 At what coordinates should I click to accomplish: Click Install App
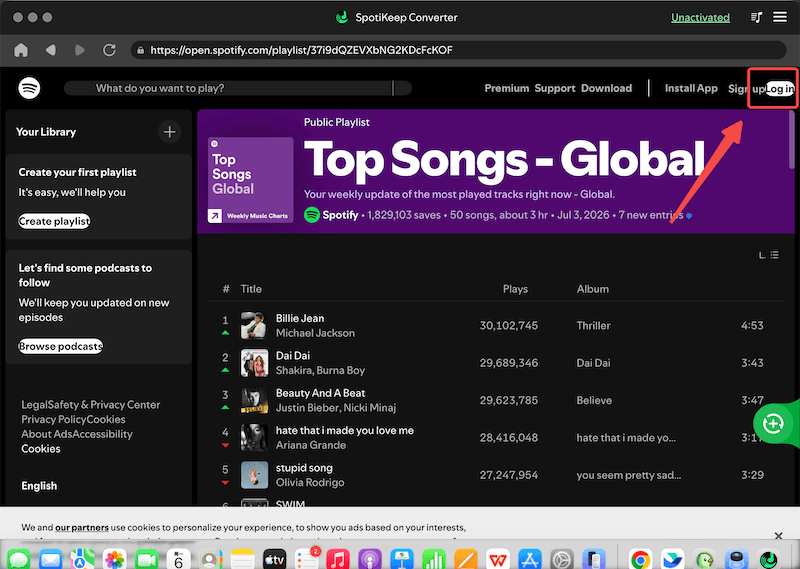[x=691, y=88]
